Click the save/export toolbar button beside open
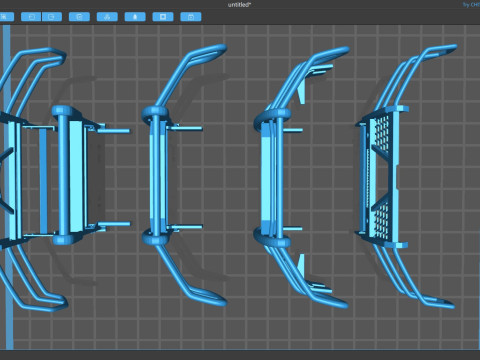 click(x=52, y=17)
